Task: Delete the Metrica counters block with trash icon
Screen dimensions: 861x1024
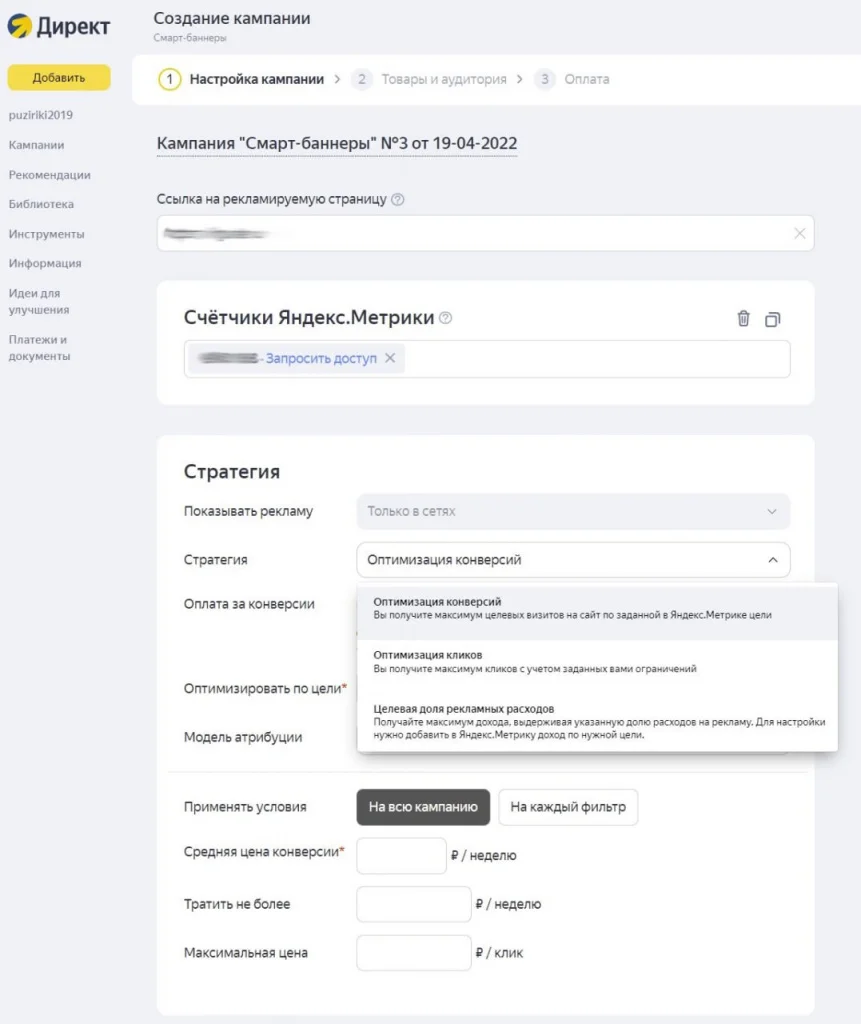Action: click(743, 318)
